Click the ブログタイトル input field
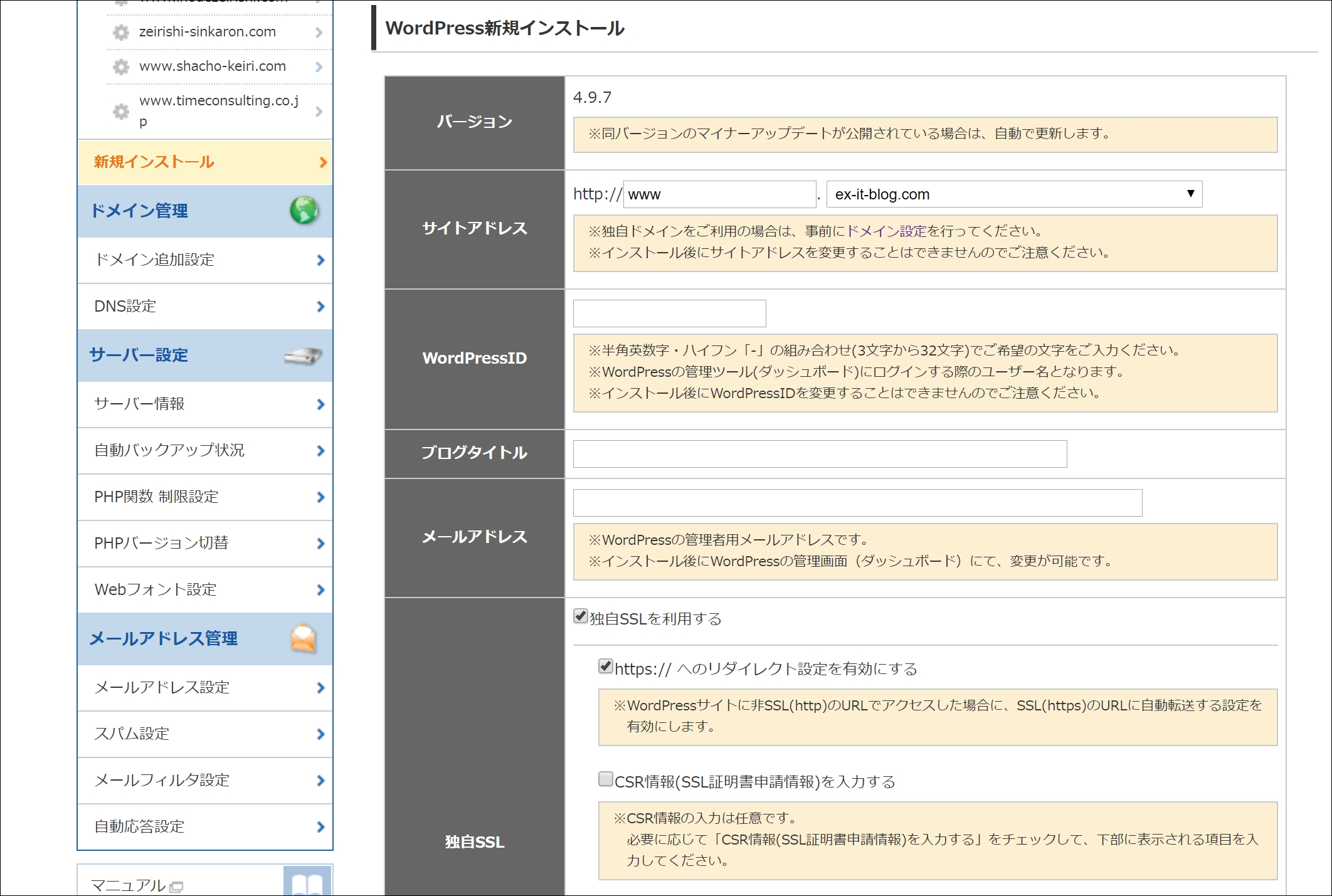This screenshot has width=1332, height=896. pyautogui.click(x=820, y=454)
